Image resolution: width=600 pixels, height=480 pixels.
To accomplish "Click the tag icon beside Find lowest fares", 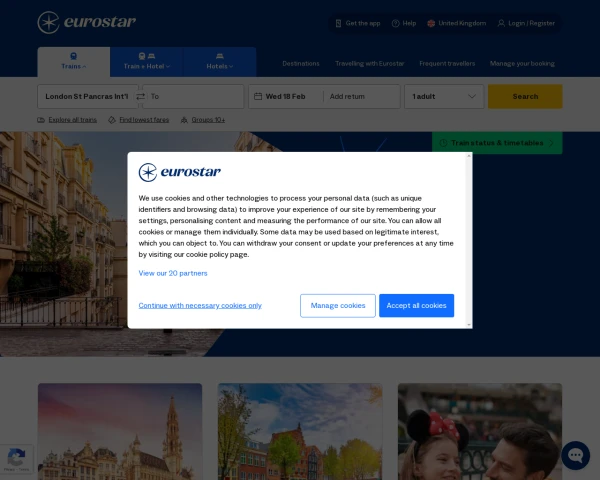I will click(112, 120).
